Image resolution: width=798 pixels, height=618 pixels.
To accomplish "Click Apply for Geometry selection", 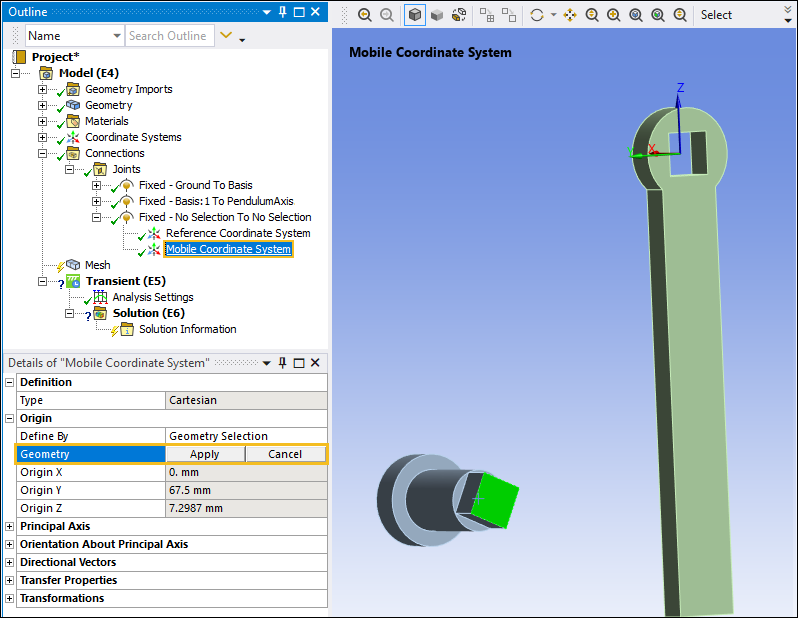I will [x=204, y=454].
